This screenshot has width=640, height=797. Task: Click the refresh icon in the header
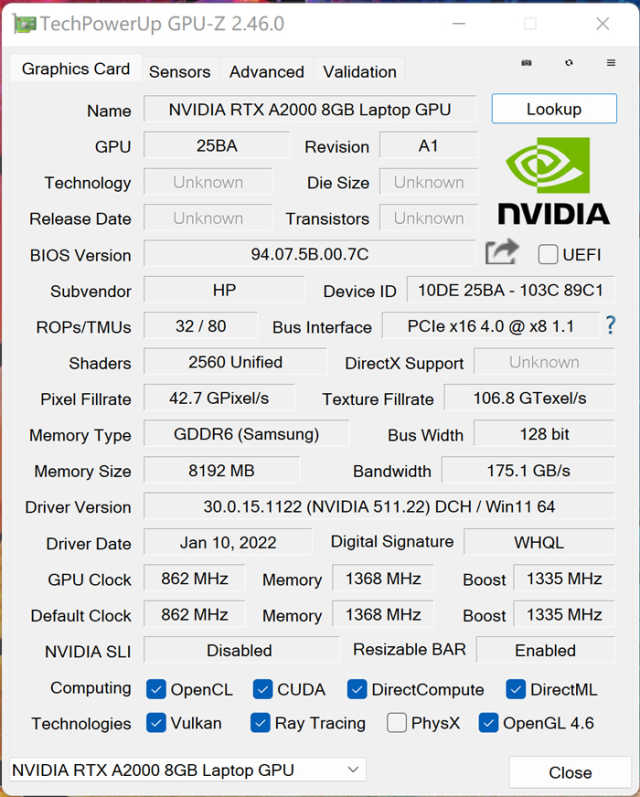pyautogui.click(x=569, y=63)
